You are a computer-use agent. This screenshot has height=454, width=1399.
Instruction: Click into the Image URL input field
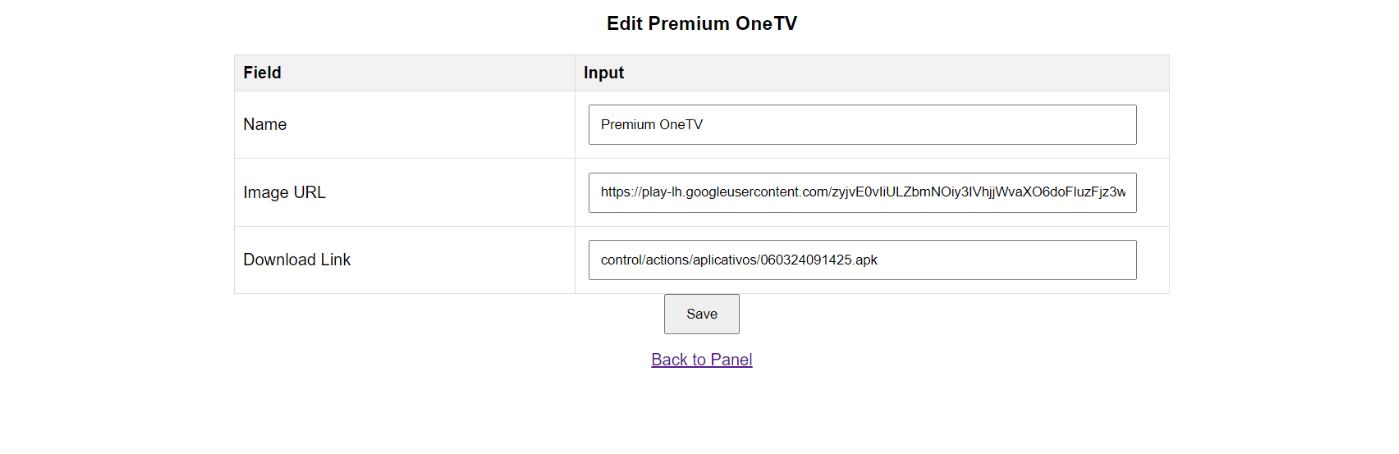(862, 193)
